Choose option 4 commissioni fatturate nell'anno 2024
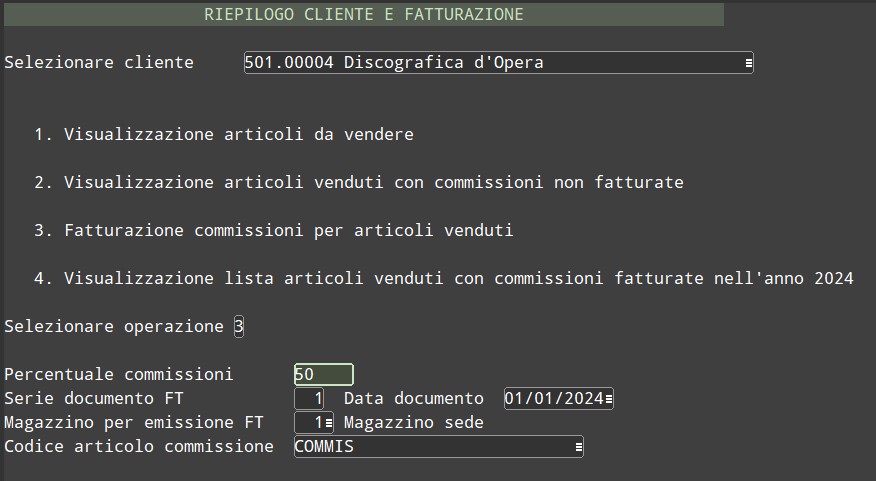Viewport: 876px width, 481px height. coord(443,278)
